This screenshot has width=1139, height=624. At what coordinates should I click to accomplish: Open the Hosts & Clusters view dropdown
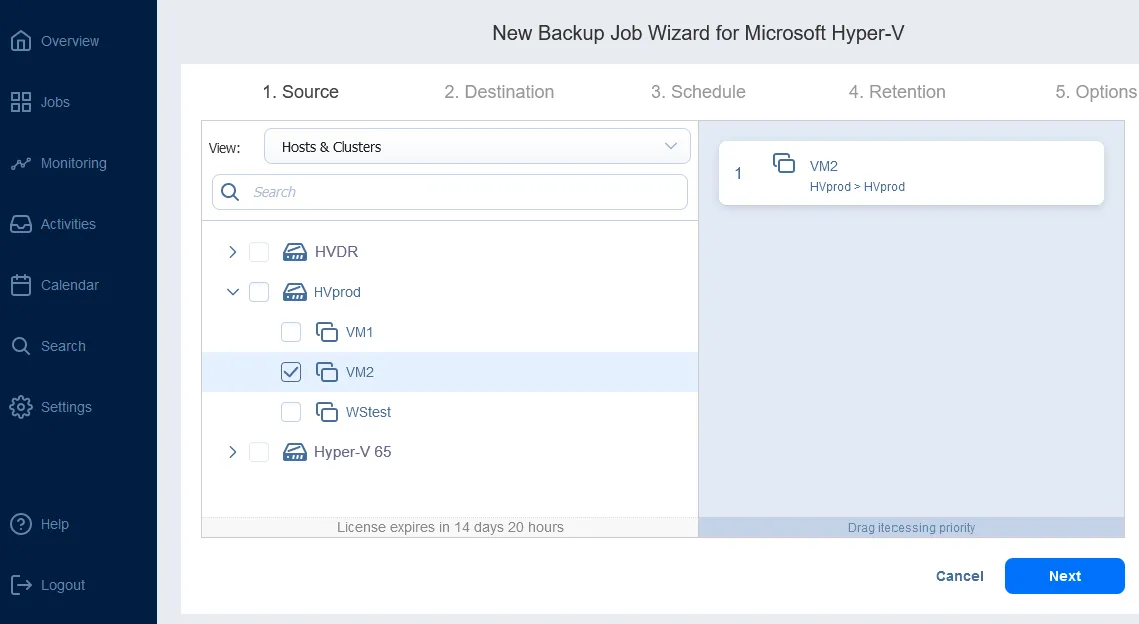477,147
